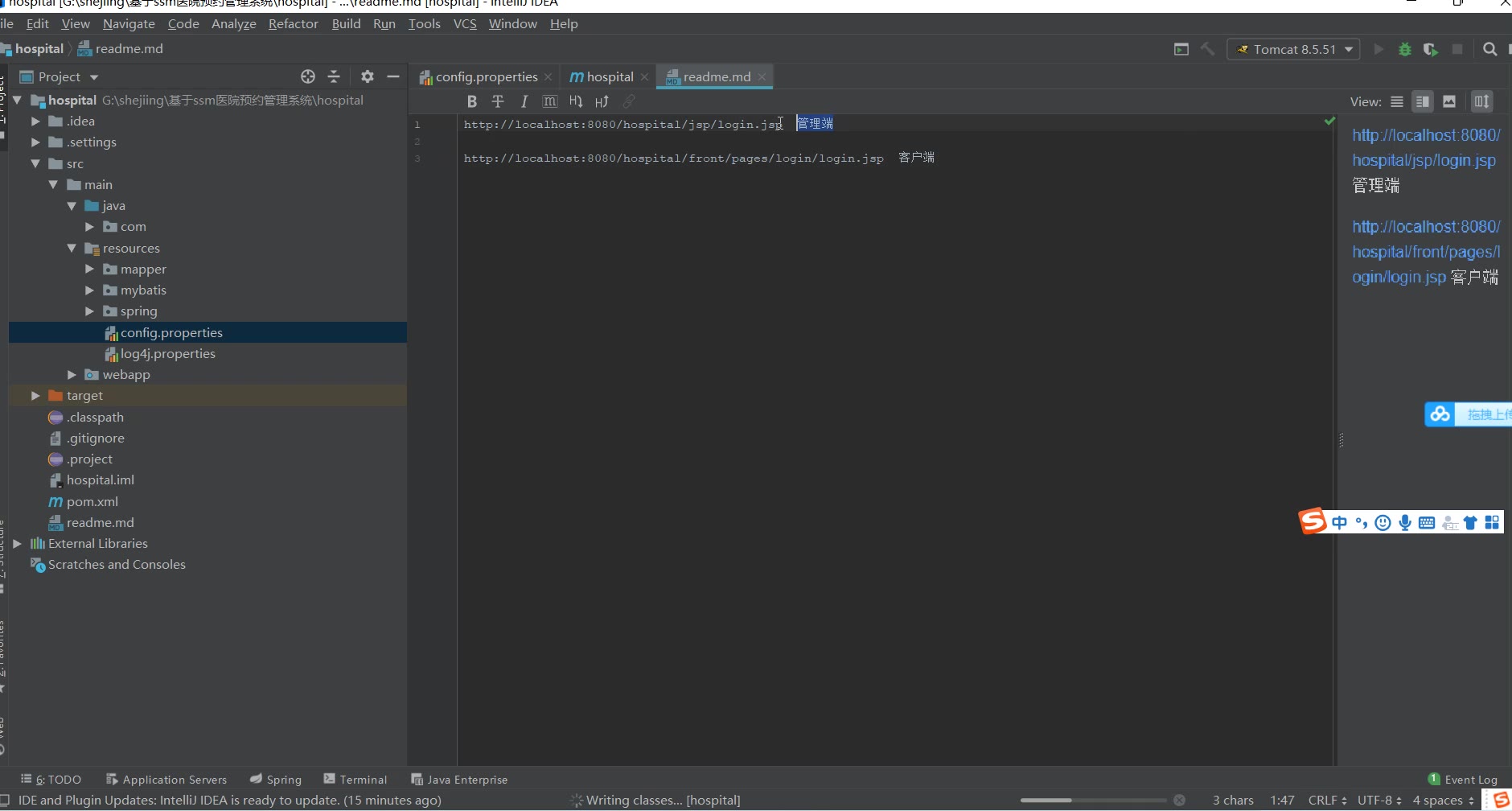This screenshot has width=1512, height=811.
Task: Change UTF-8 file encoding
Action: pyautogui.click(x=1379, y=801)
